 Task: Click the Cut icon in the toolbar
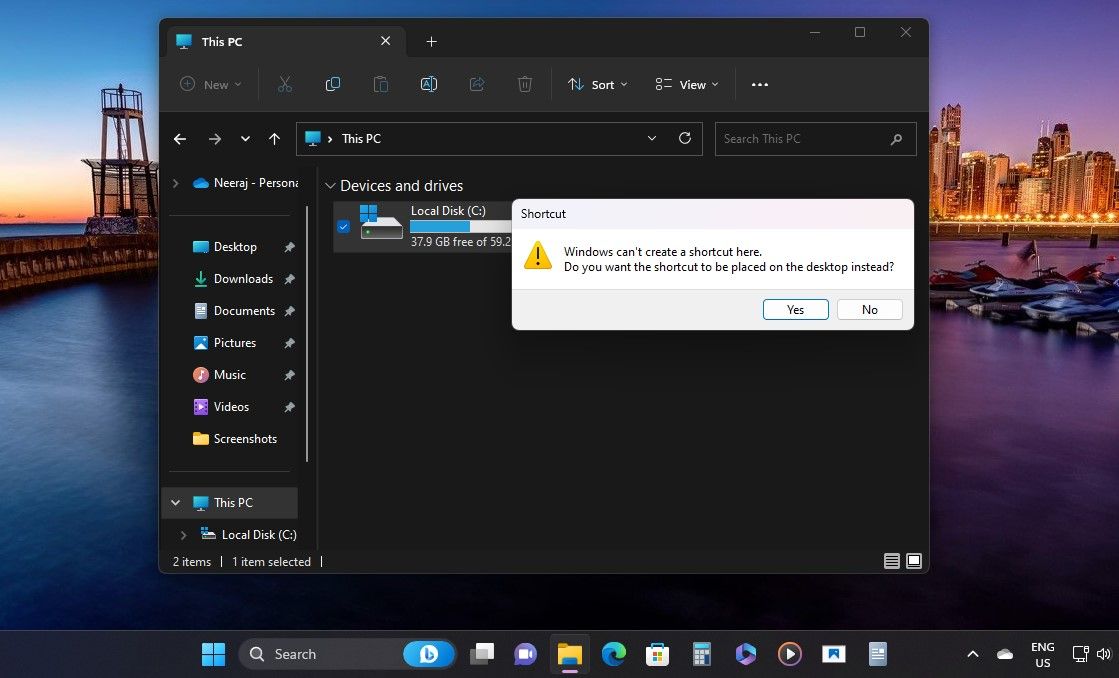(285, 84)
